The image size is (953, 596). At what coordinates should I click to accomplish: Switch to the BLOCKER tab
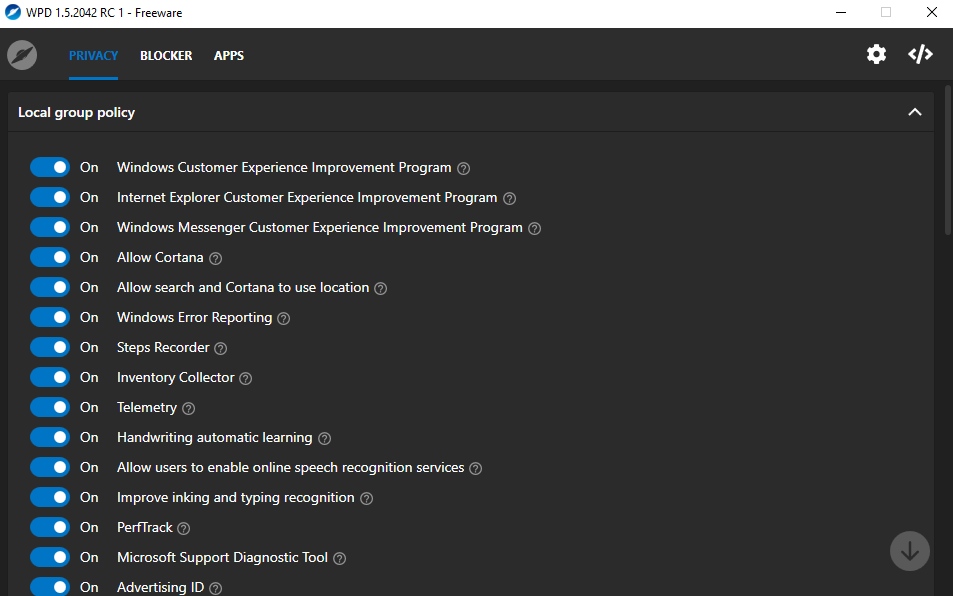tap(166, 55)
